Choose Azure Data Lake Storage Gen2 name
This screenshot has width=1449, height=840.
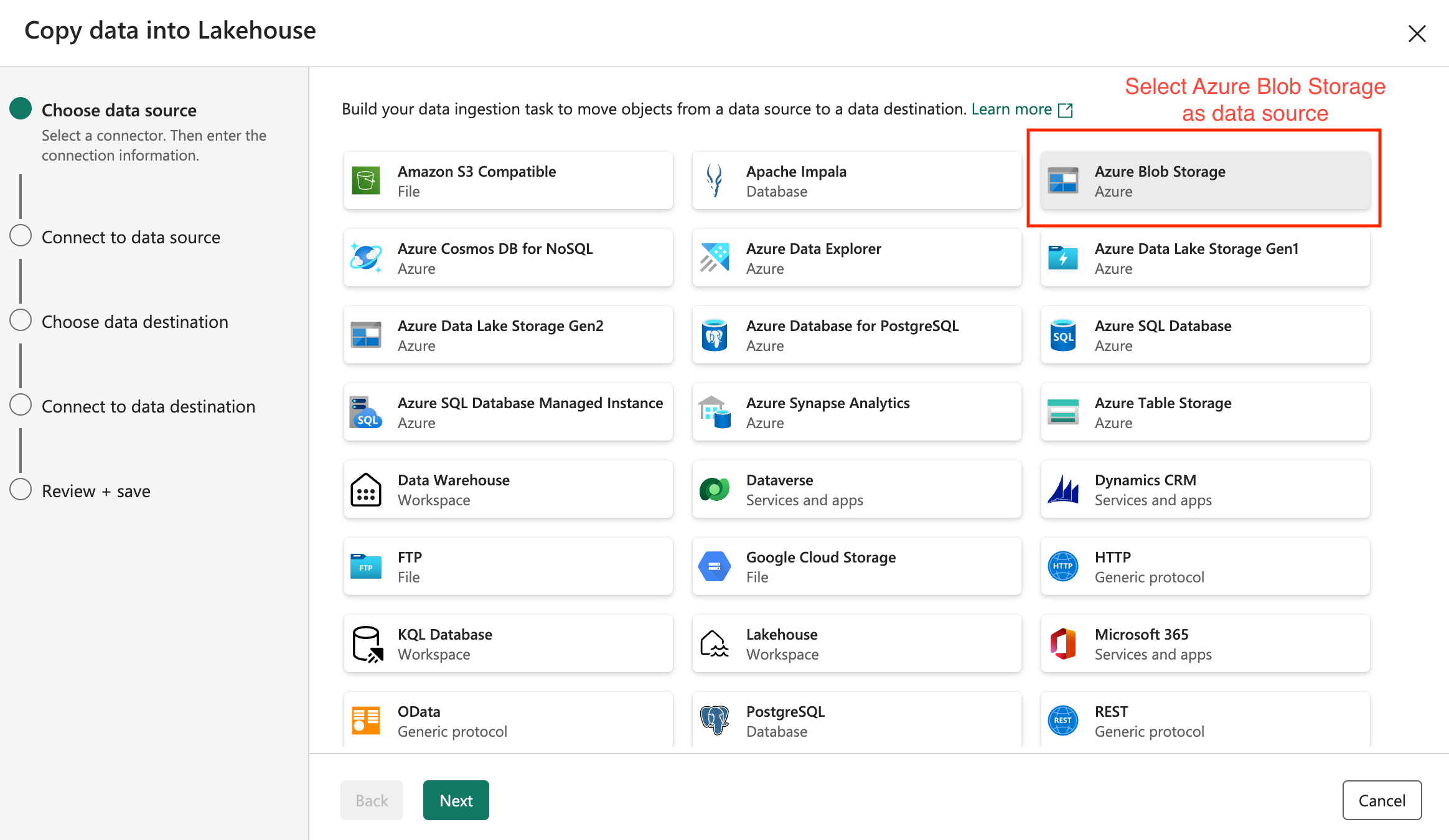click(x=500, y=325)
